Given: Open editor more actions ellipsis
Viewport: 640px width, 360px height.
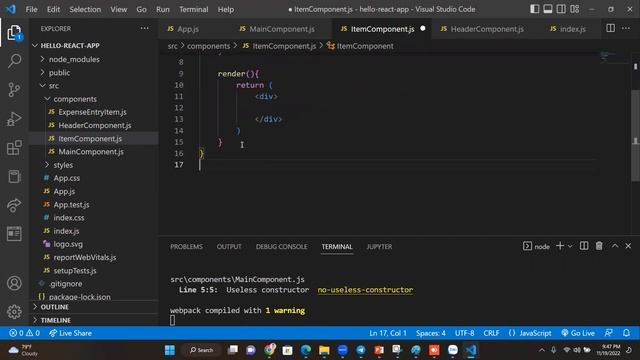Looking at the screenshot, I should point(626,28).
